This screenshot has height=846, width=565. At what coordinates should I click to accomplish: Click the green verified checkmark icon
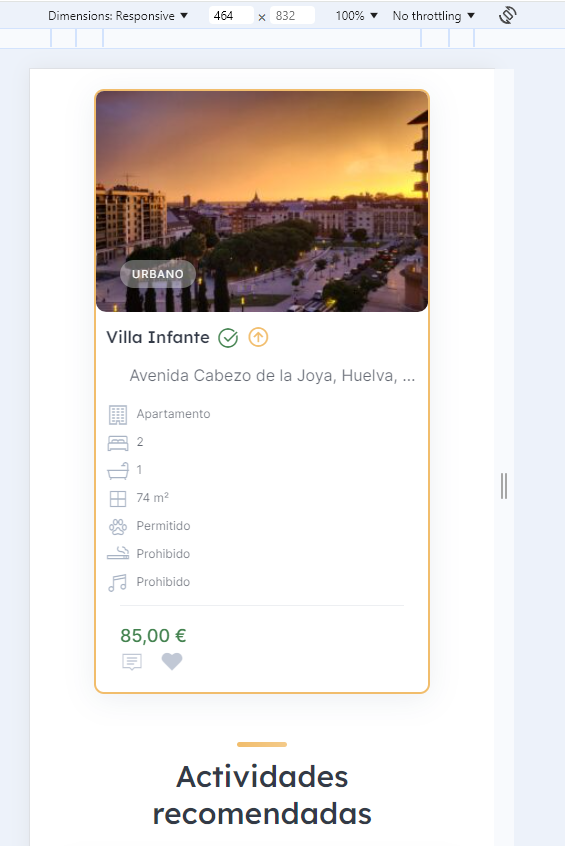click(x=228, y=338)
